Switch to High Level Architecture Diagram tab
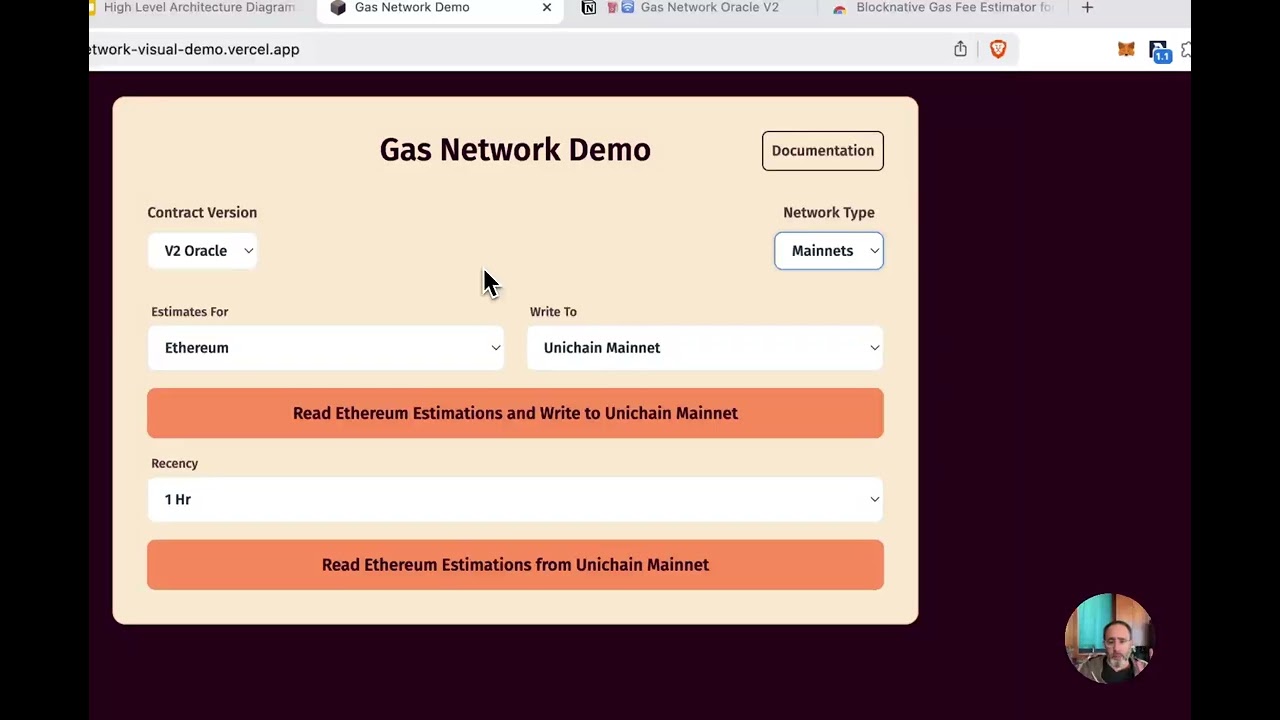 (199, 8)
